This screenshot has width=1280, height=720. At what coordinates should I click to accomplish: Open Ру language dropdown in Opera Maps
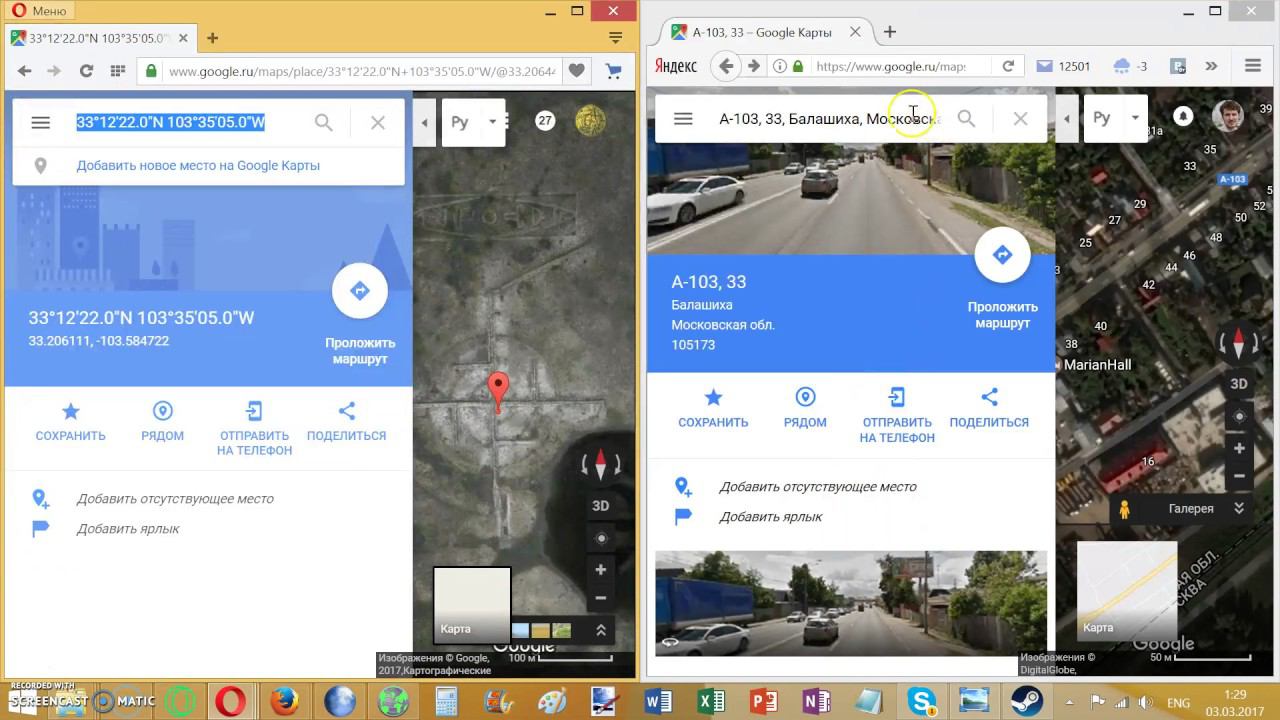pos(473,122)
